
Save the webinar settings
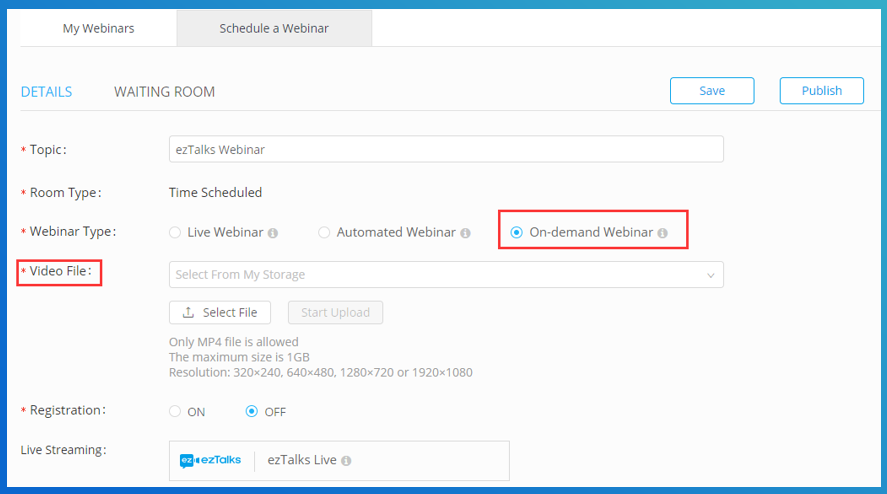pyautogui.click(x=712, y=91)
